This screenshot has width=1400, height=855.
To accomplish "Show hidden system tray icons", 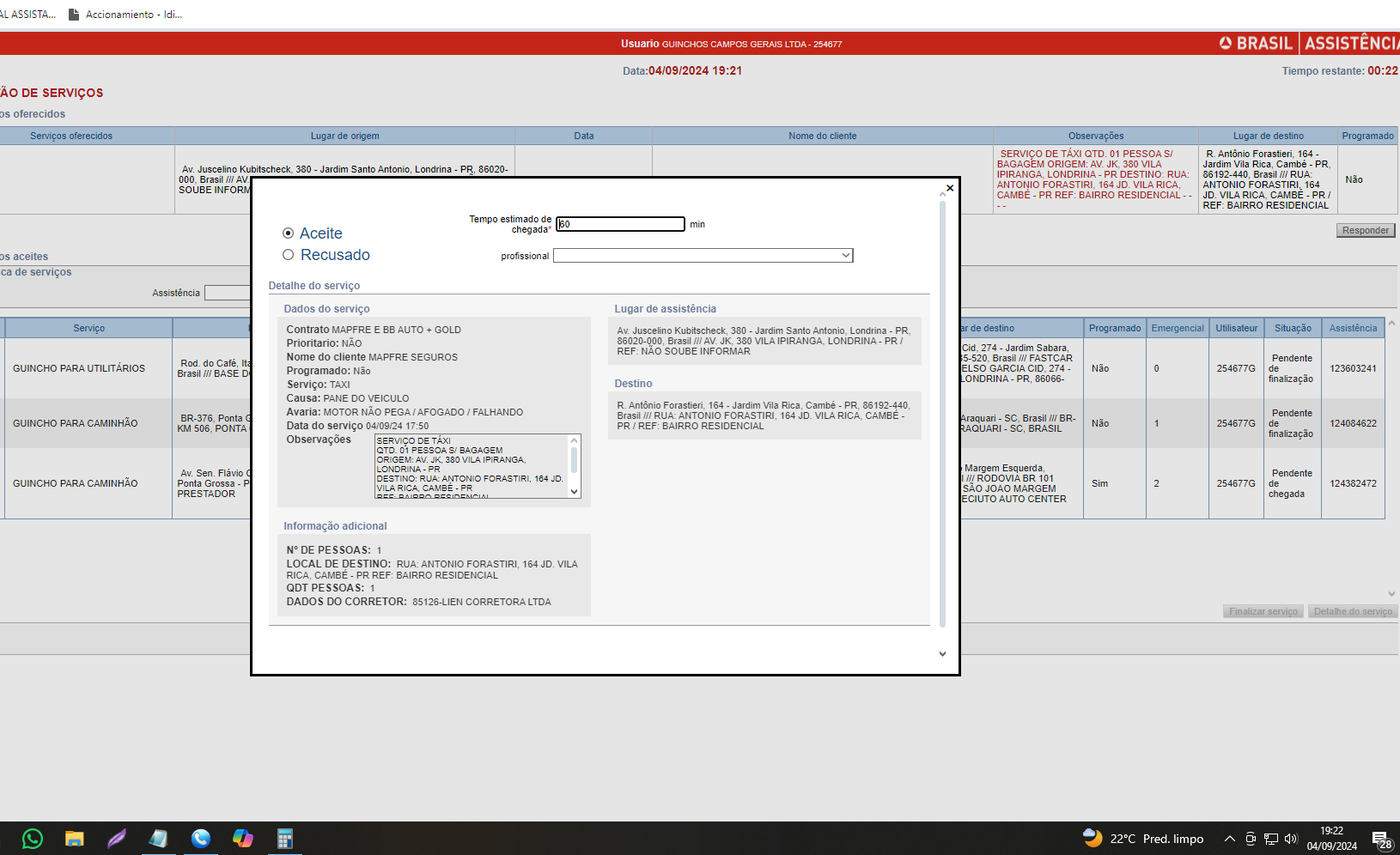I will pyautogui.click(x=1229, y=839).
